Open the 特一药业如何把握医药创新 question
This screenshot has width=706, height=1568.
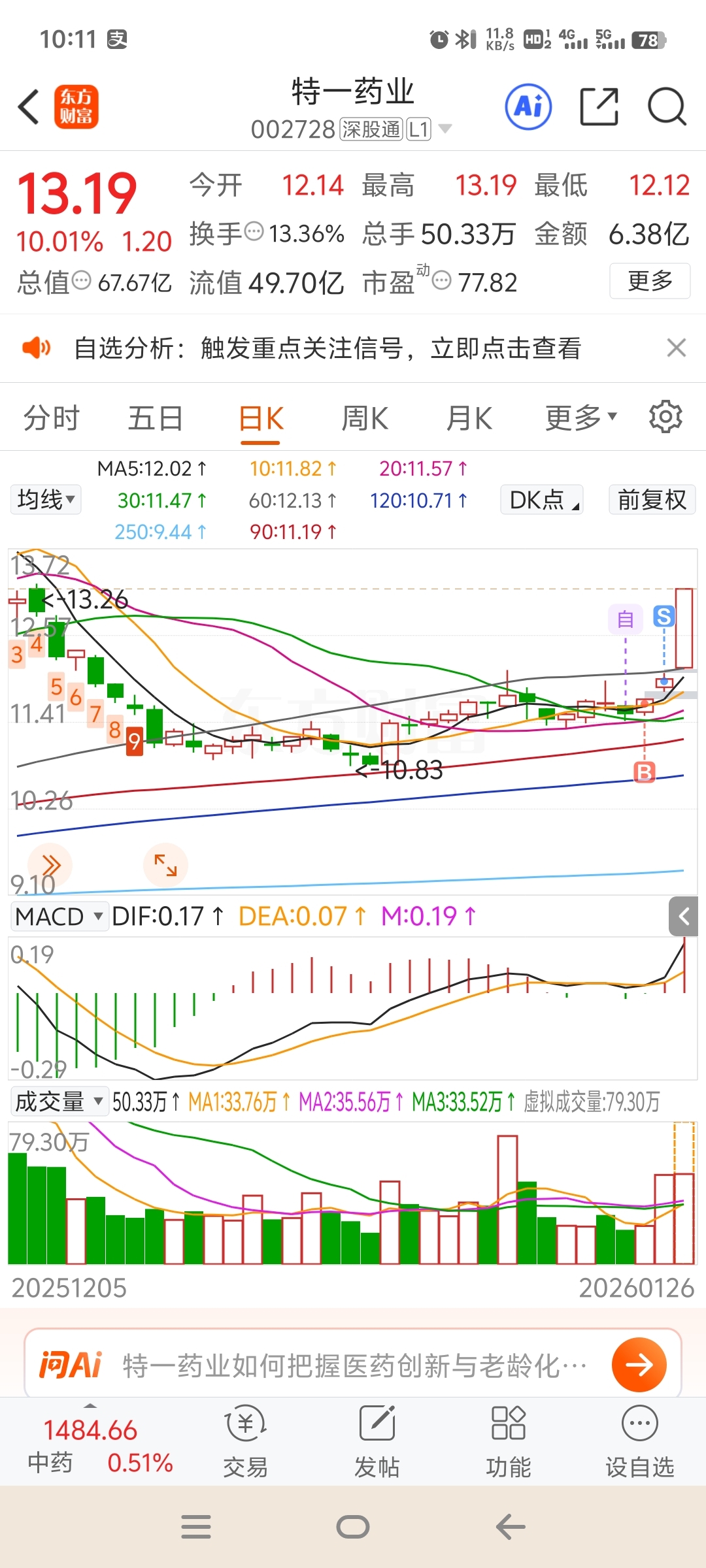point(355,1365)
